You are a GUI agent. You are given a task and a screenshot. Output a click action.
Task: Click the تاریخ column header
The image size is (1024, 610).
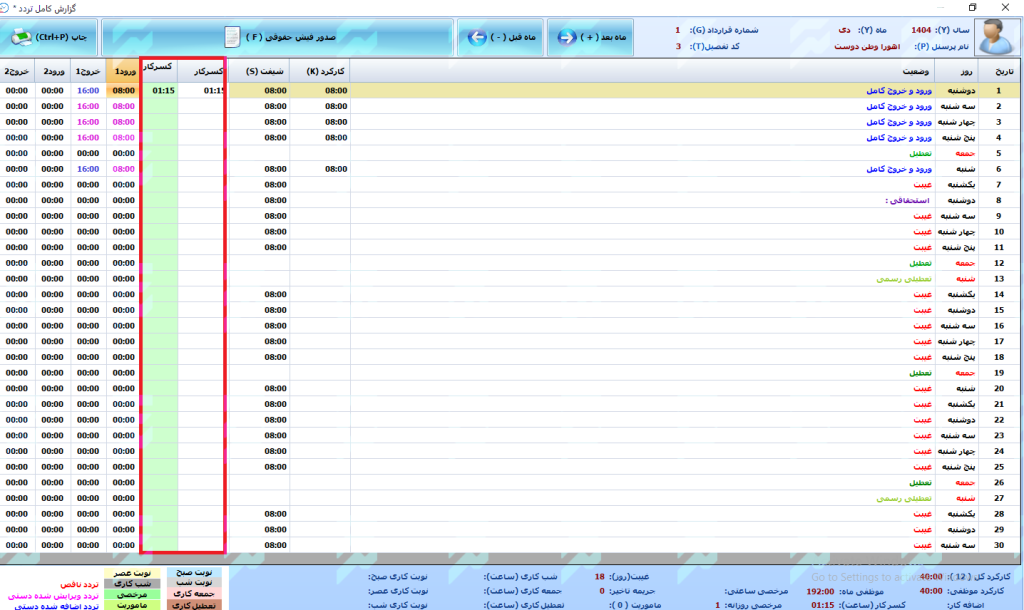[1002, 72]
